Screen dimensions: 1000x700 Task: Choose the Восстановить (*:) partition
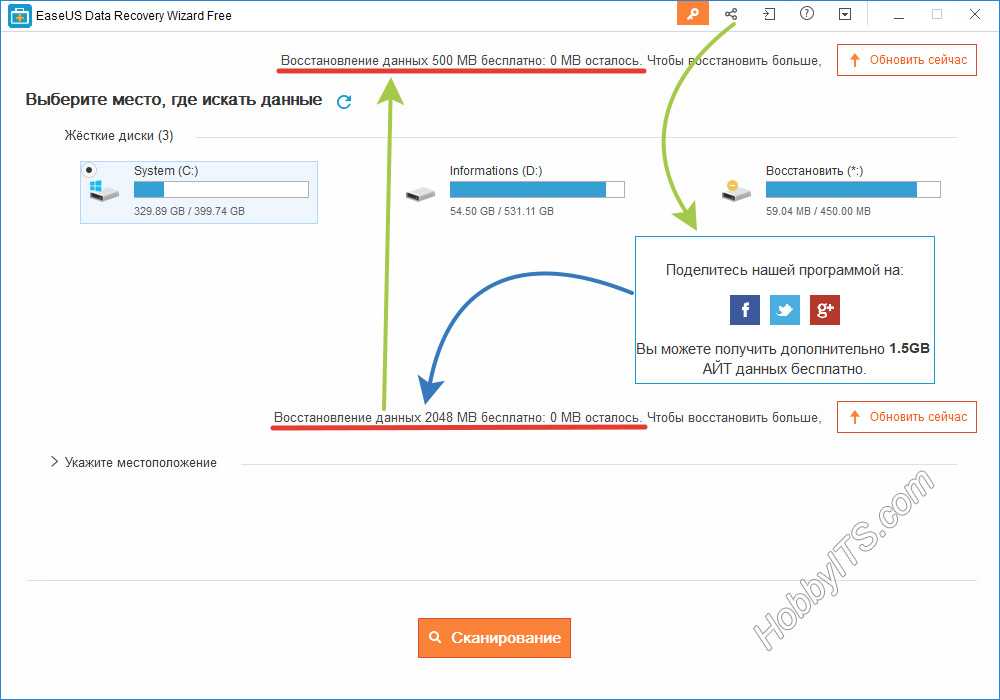[x=831, y=191]
